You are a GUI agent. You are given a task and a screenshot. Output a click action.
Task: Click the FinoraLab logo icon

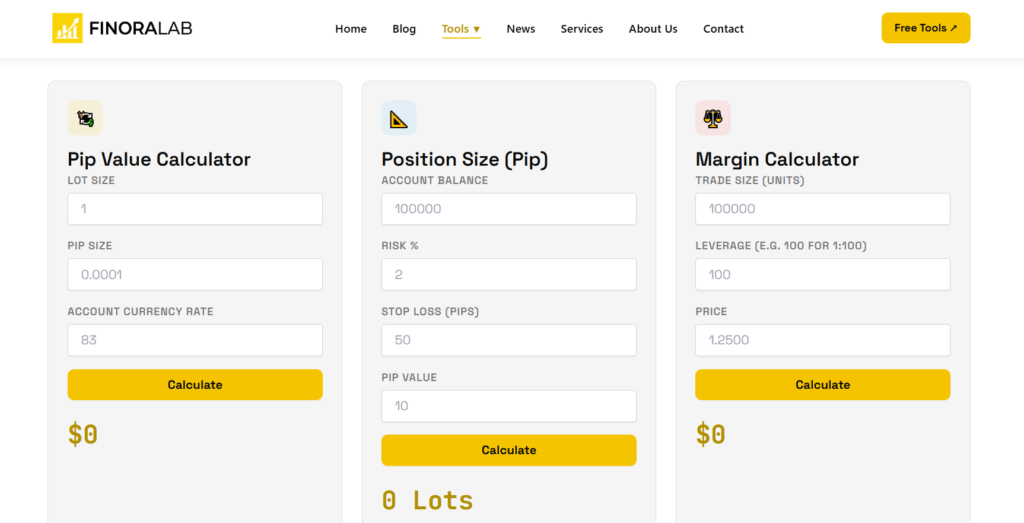(67, 28)
